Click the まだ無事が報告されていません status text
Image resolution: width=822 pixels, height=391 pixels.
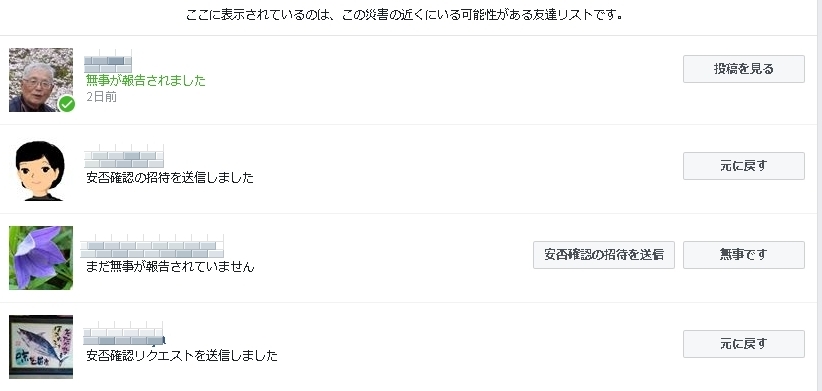pos(170,267)
